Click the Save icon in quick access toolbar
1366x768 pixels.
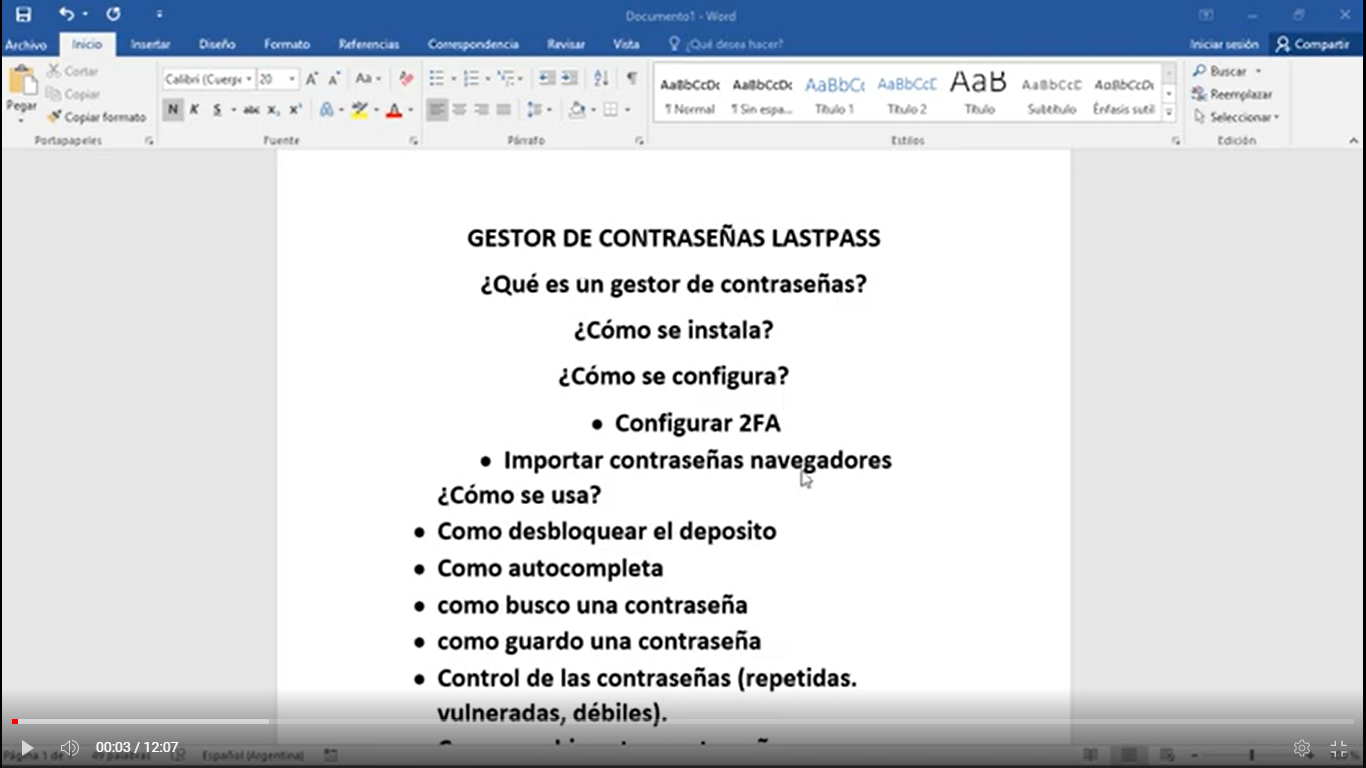(x=23, y=15)
